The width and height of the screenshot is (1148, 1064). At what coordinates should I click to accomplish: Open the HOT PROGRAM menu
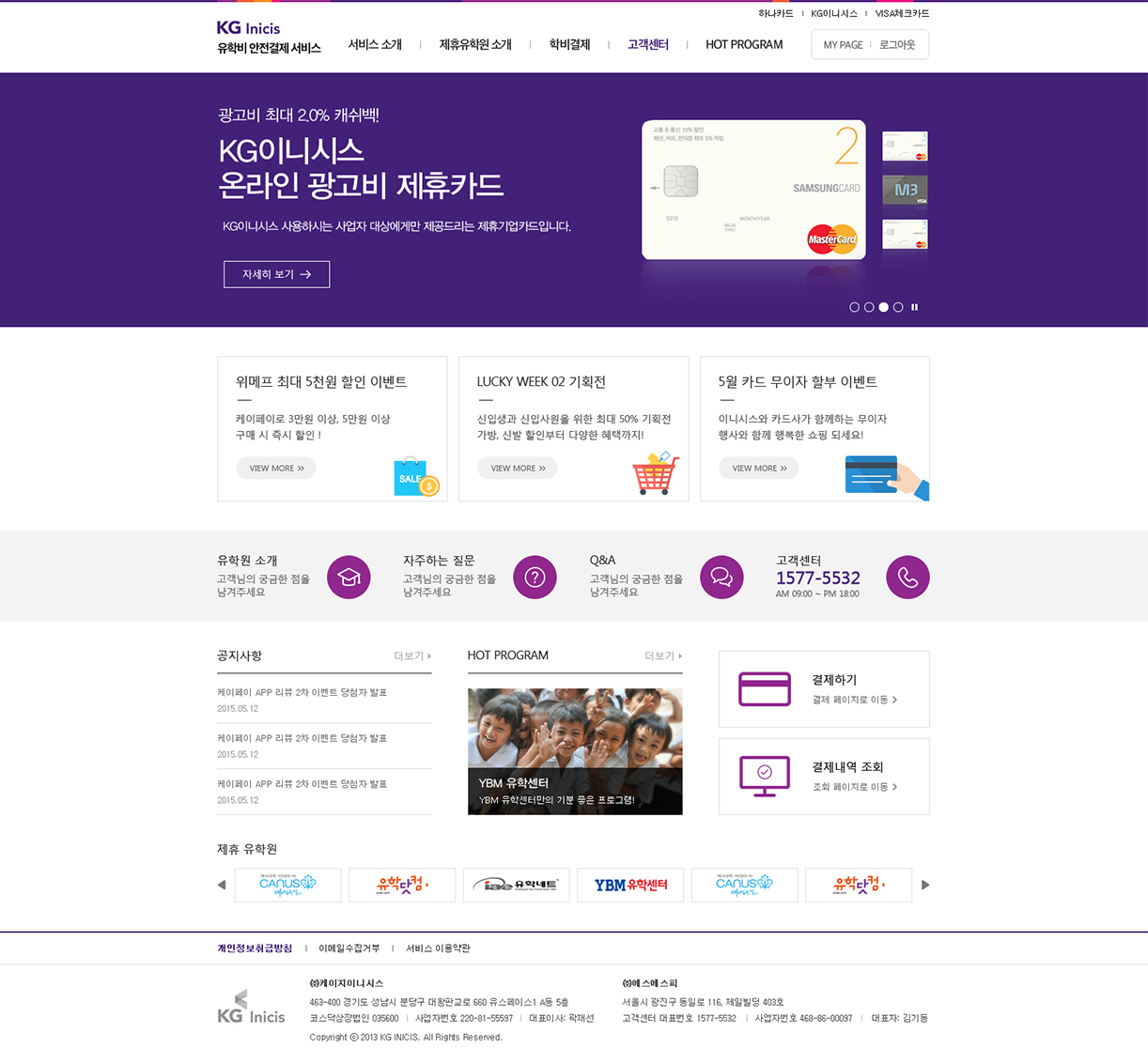pos(744,44)
